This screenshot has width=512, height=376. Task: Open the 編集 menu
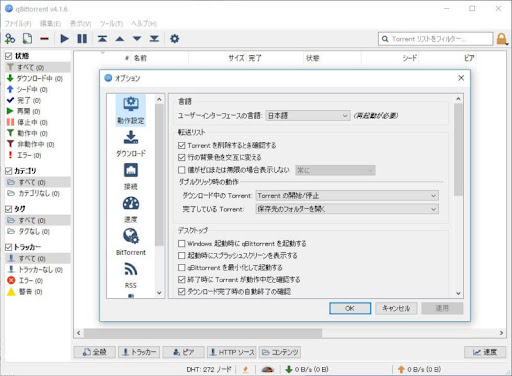pyautogui.click(x=50, y=24)
